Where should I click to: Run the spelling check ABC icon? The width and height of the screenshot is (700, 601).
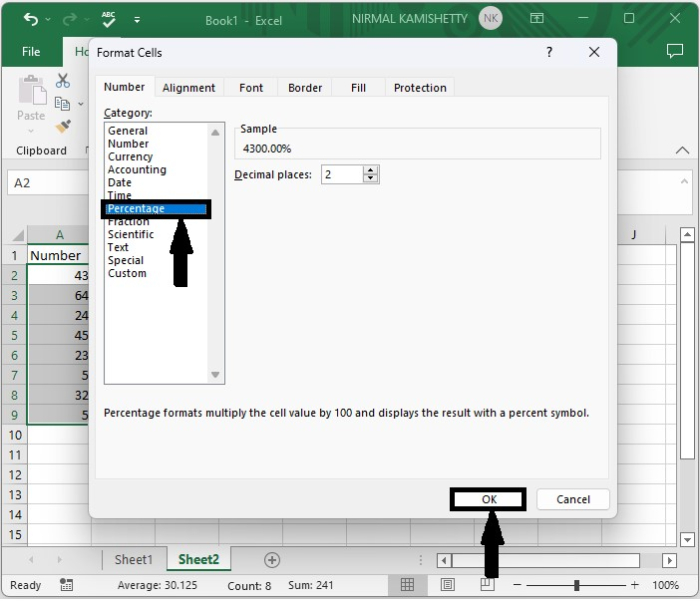108,19
